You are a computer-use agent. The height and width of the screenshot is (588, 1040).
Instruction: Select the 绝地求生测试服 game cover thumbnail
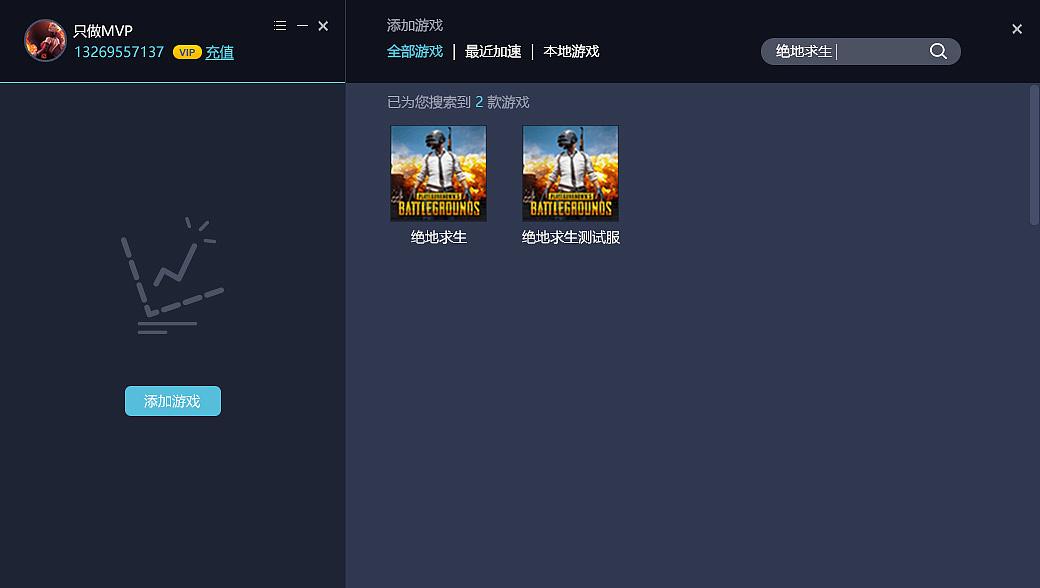pyautogui.click(x=570, y=173)
